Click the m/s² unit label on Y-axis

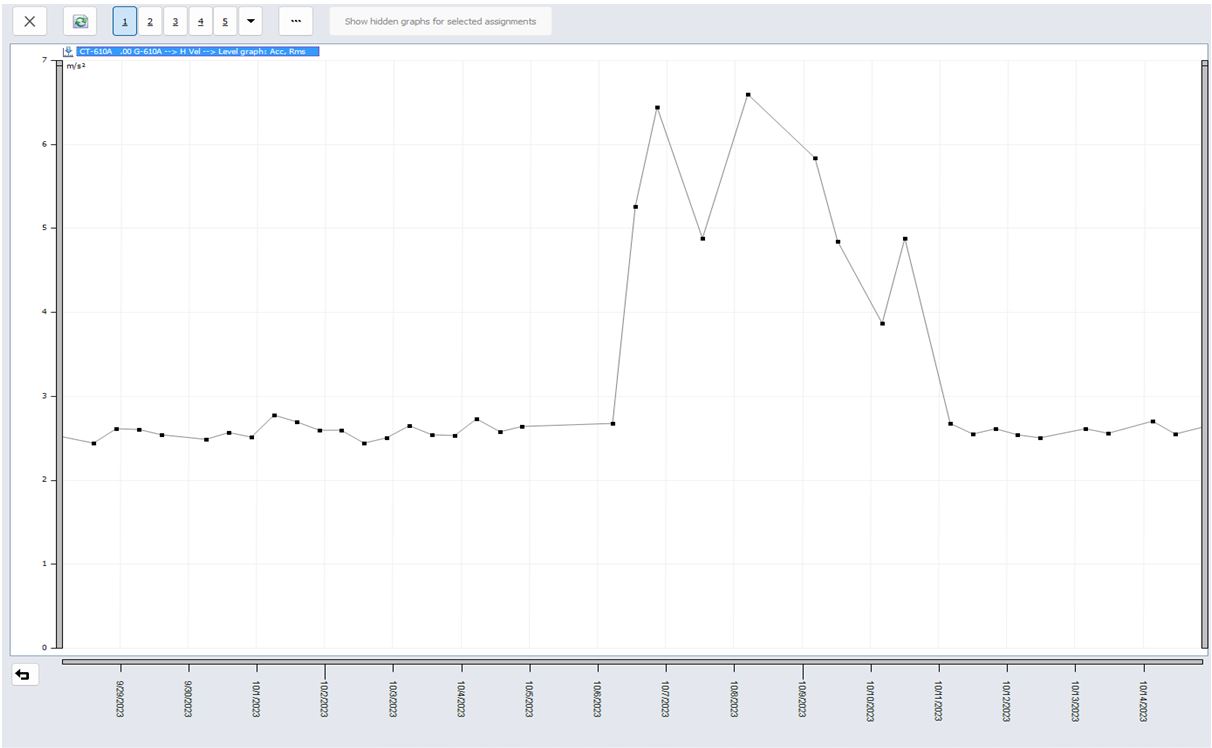tap(75, 66)
